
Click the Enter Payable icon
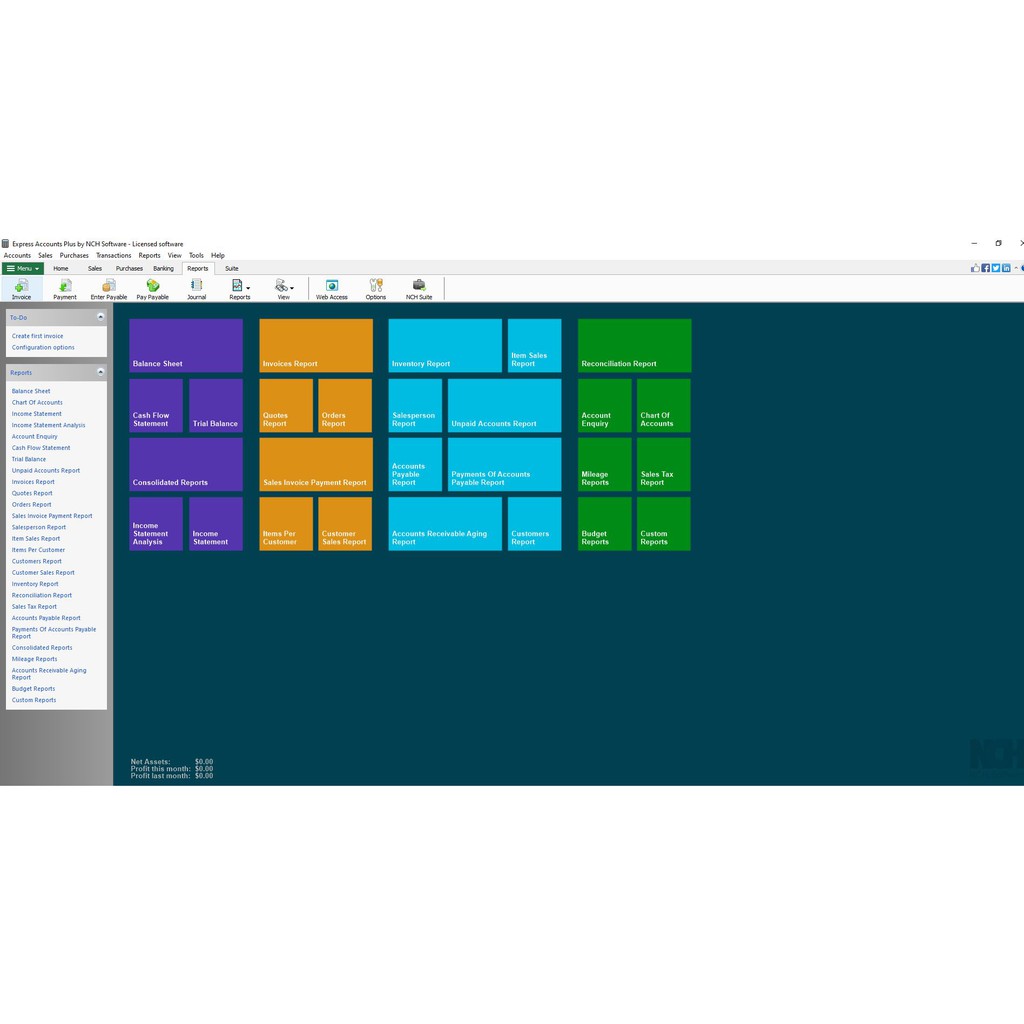109,288
